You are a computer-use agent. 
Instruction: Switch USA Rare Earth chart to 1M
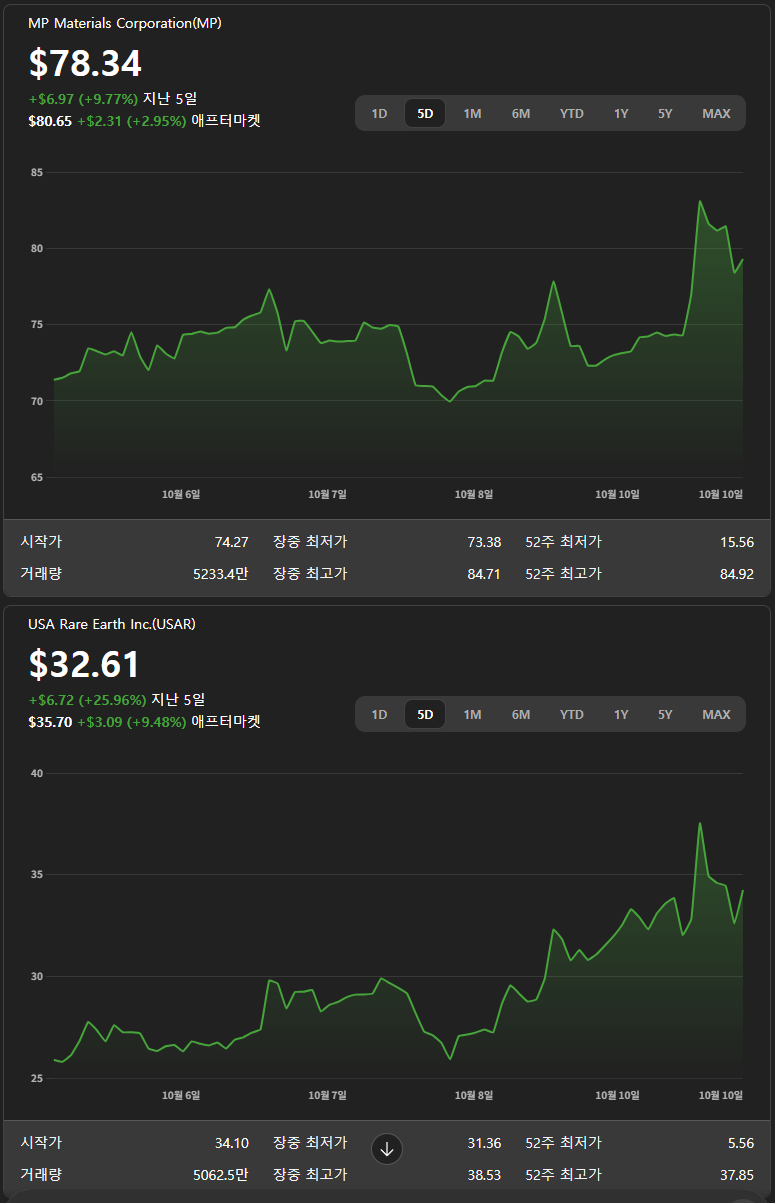coord(472,714)
